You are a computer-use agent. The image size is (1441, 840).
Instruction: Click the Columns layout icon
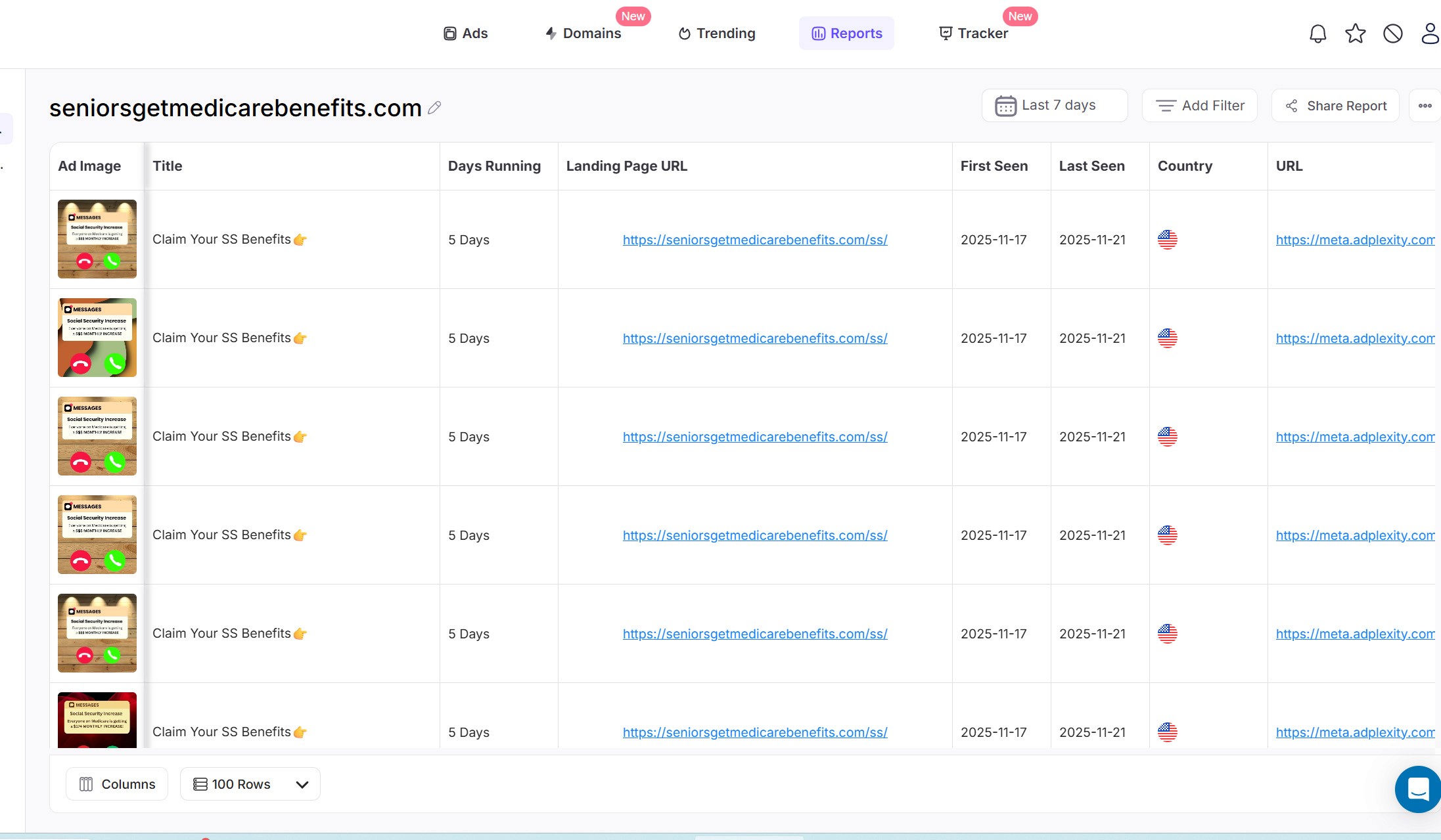pyautogui.click(x=86, y=784)
